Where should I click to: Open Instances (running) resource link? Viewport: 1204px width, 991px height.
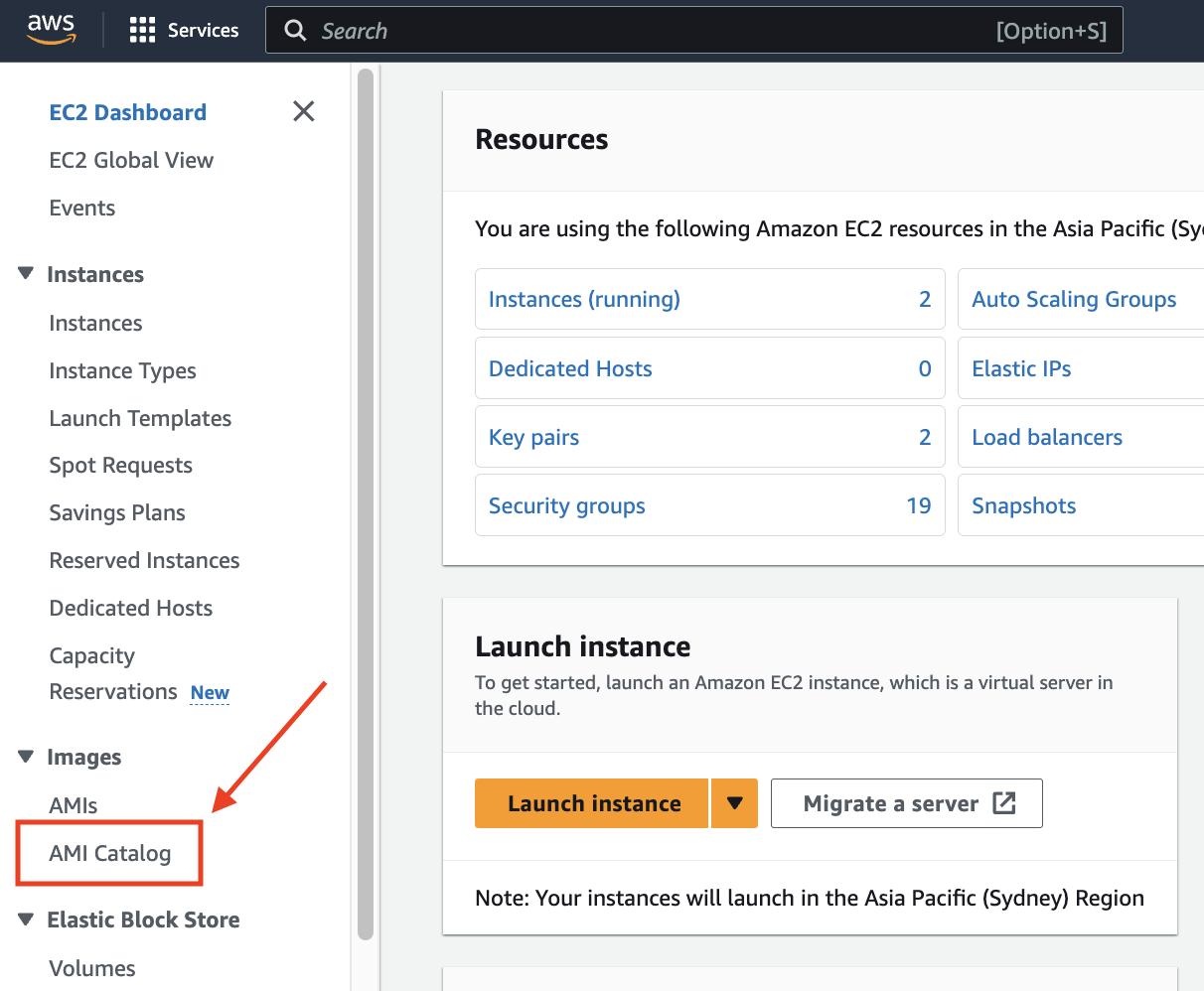[x=584, y=299]
